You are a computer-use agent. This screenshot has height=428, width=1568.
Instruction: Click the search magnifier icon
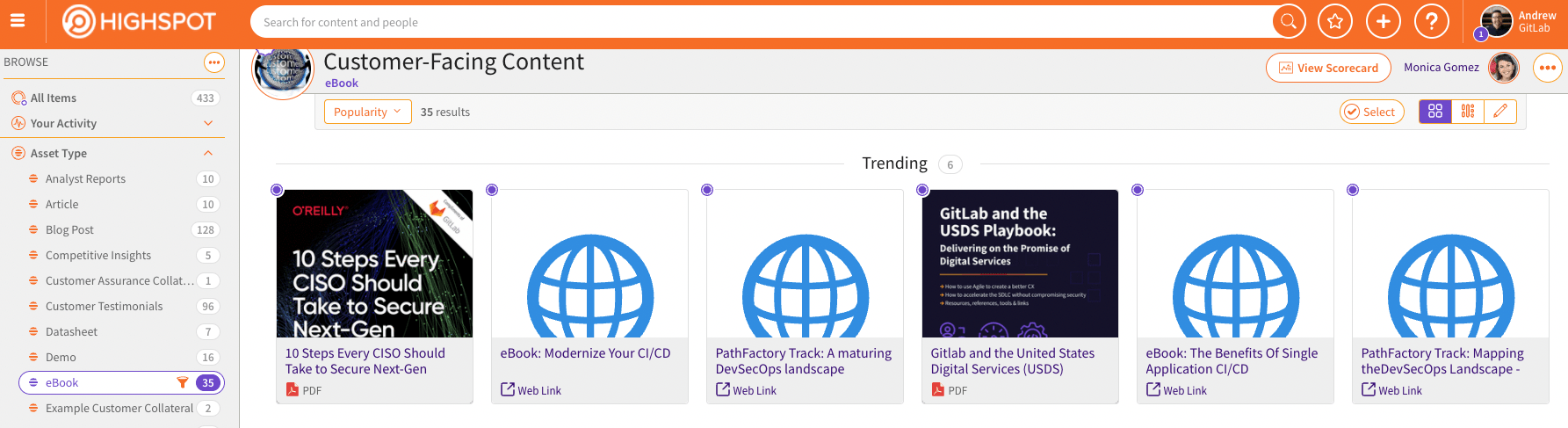point(1289,22)
